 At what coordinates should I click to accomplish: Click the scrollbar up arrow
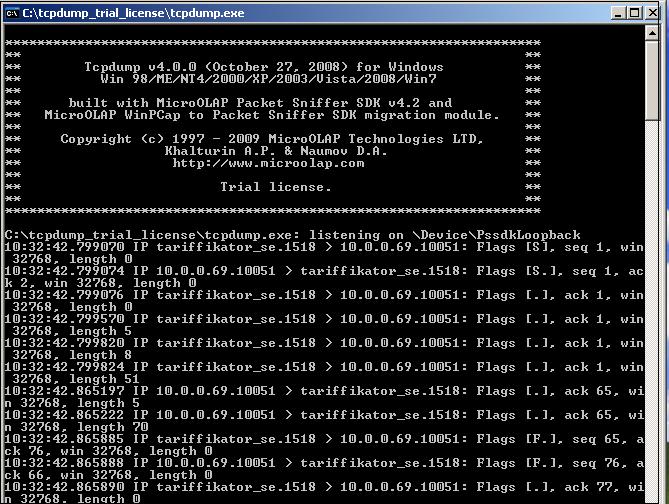pyautogui.click(x=652, y=33)
